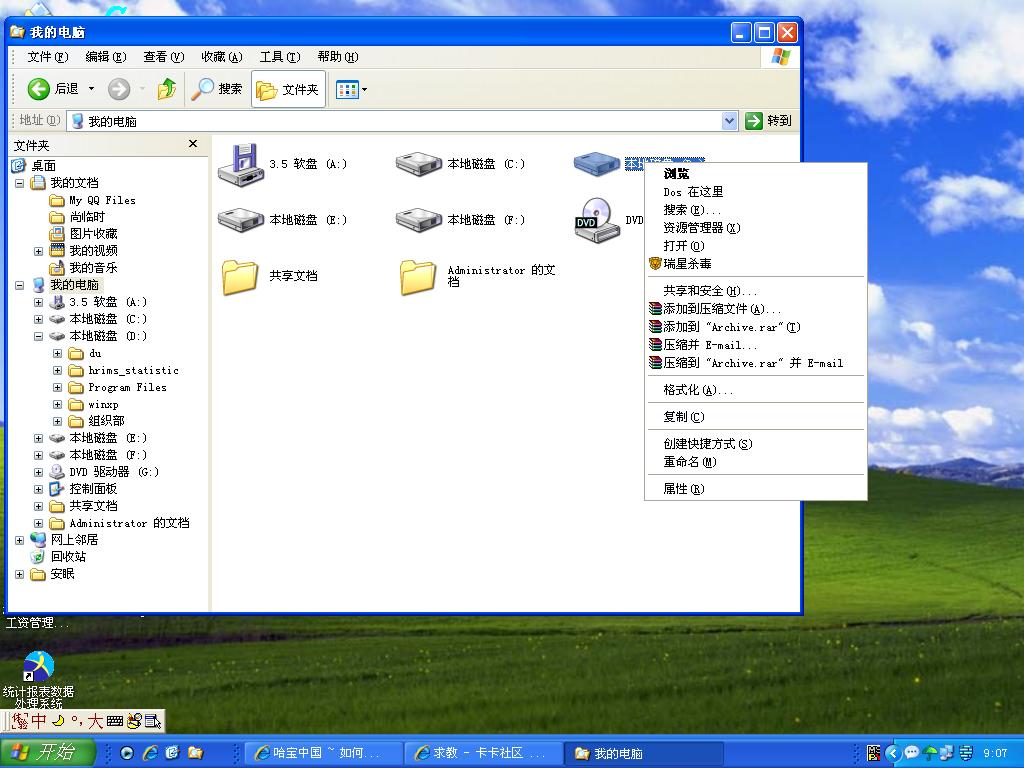Select the local disk (E:) icon

click(241, 220)
